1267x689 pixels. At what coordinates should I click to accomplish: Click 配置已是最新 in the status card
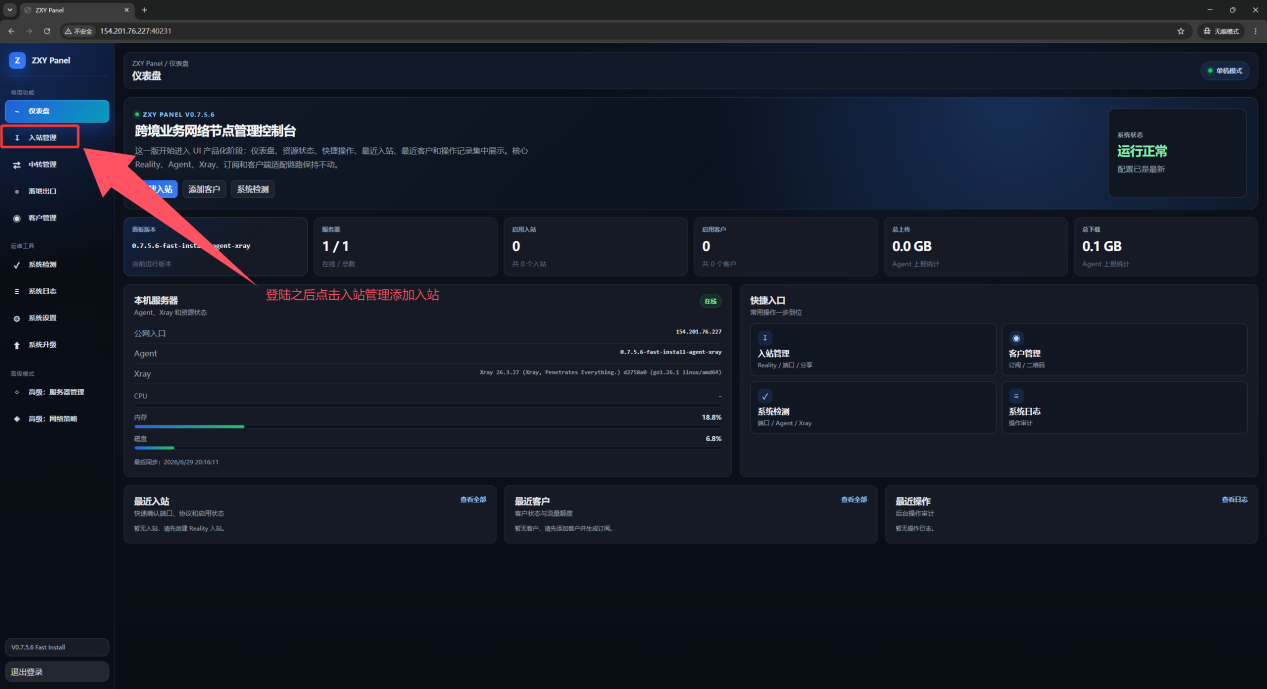click(1140, 169)
